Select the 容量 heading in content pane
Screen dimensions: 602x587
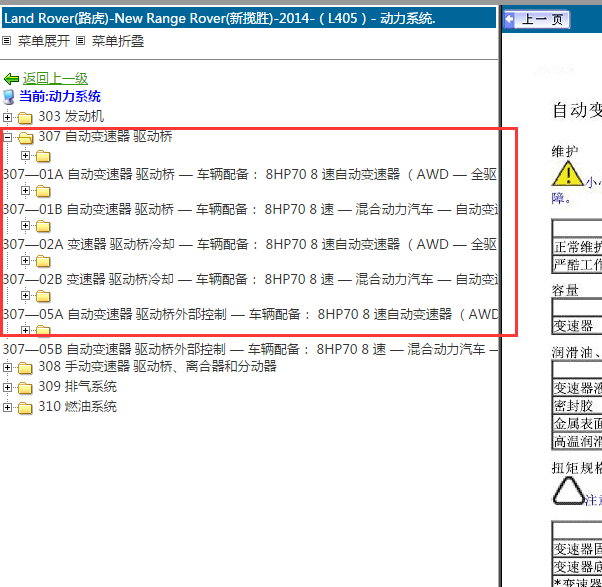click(565, 291)
